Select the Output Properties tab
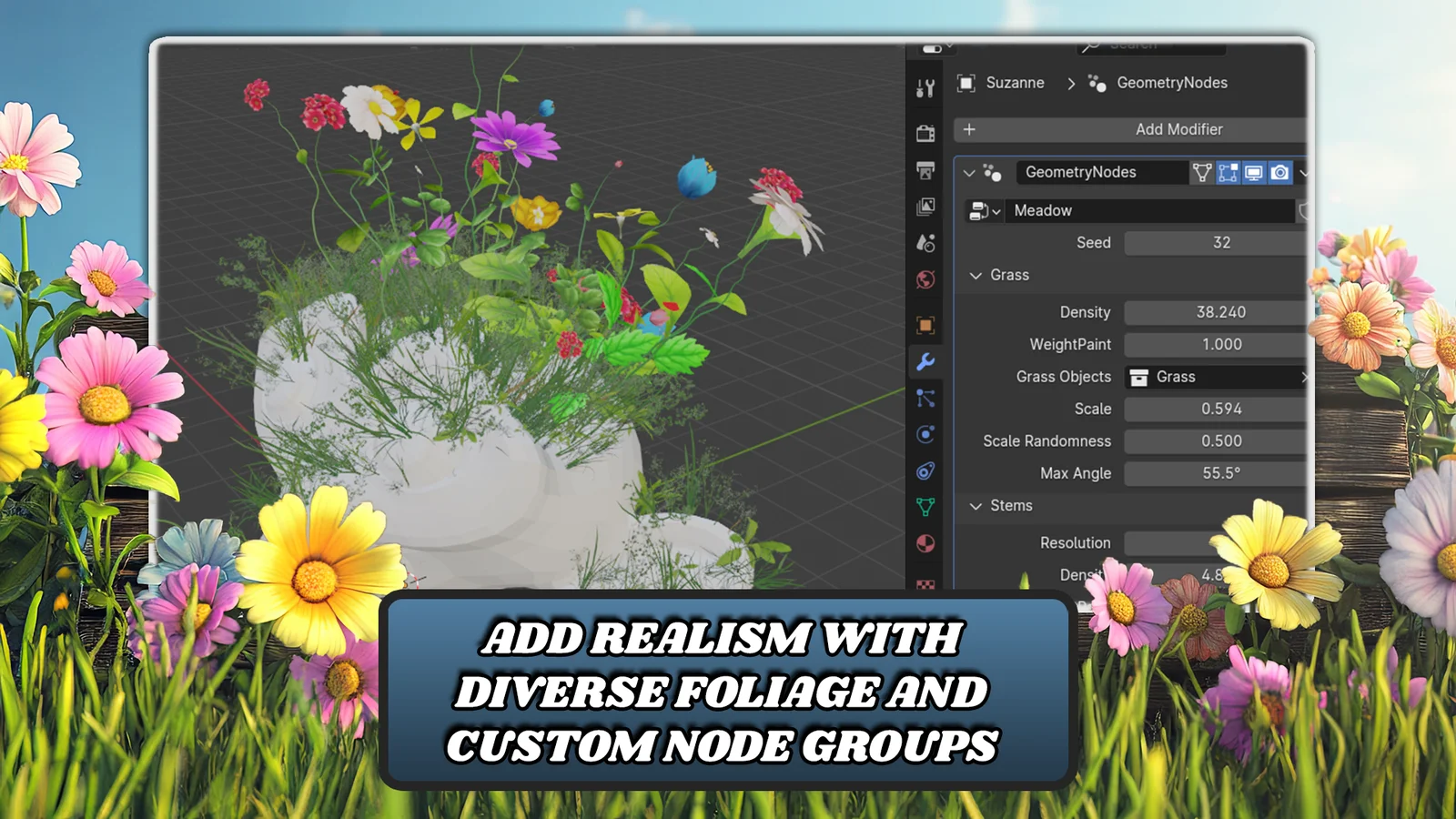This screenshot has height=819, width=1456. coord(925,171)
